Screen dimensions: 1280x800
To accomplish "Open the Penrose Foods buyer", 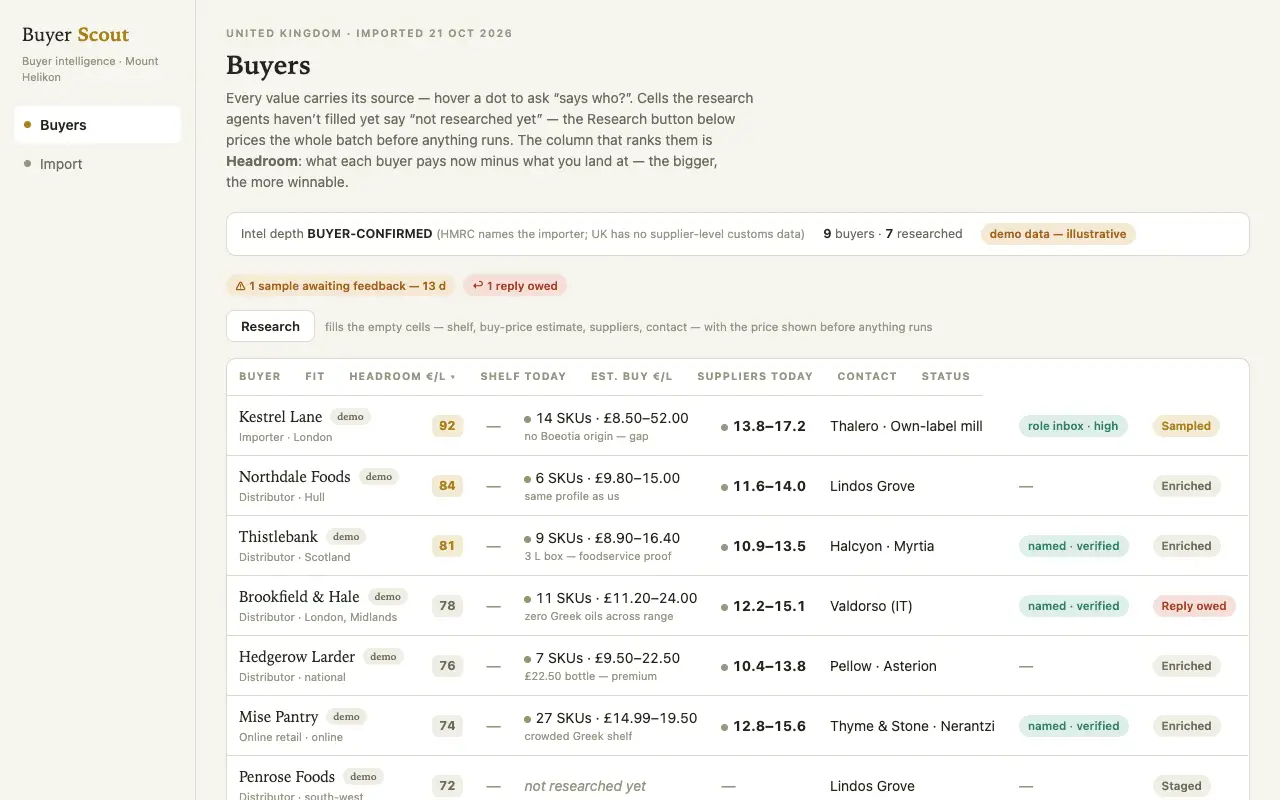I will (287, 777).
